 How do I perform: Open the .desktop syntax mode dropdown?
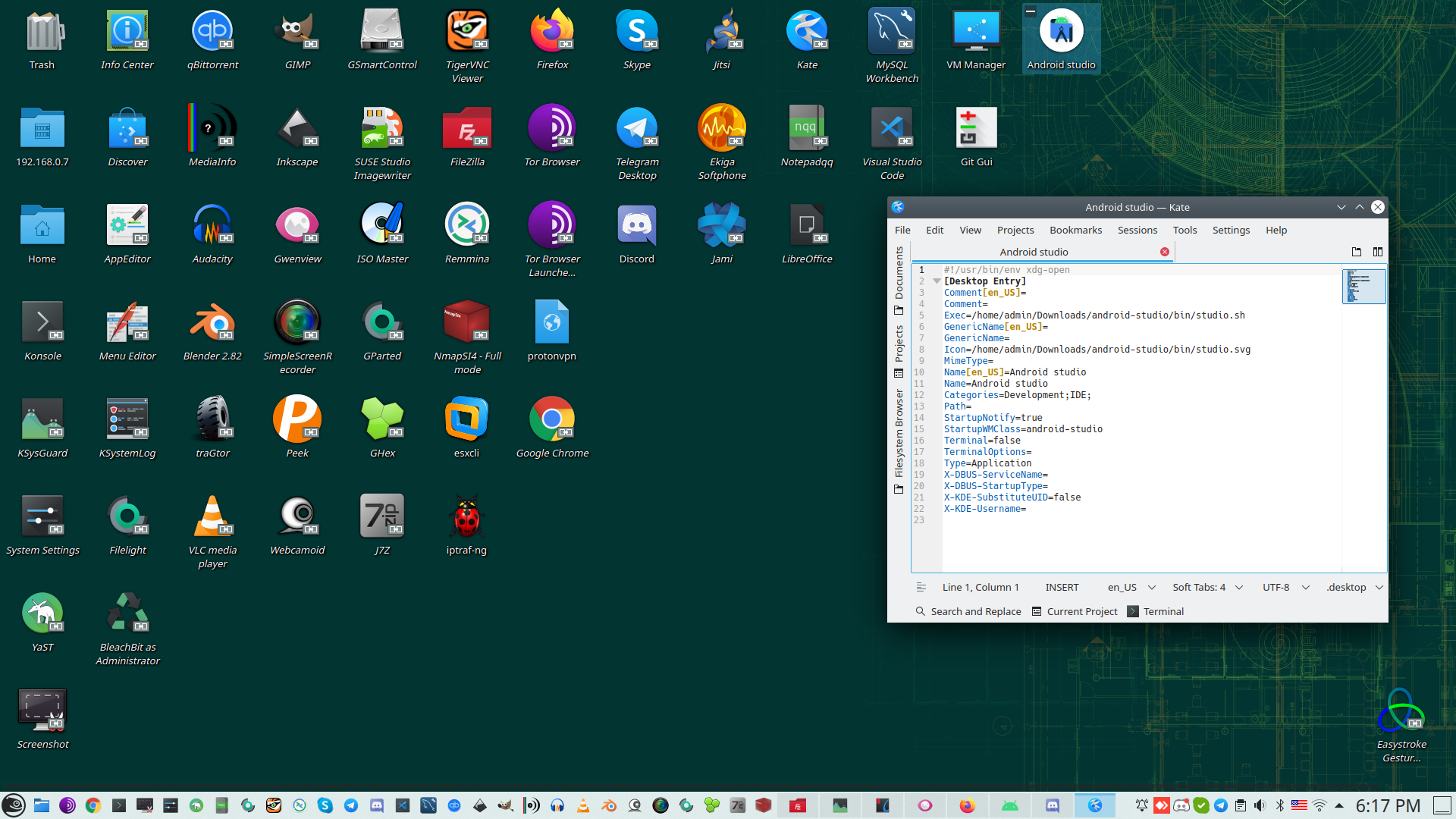1354,587
